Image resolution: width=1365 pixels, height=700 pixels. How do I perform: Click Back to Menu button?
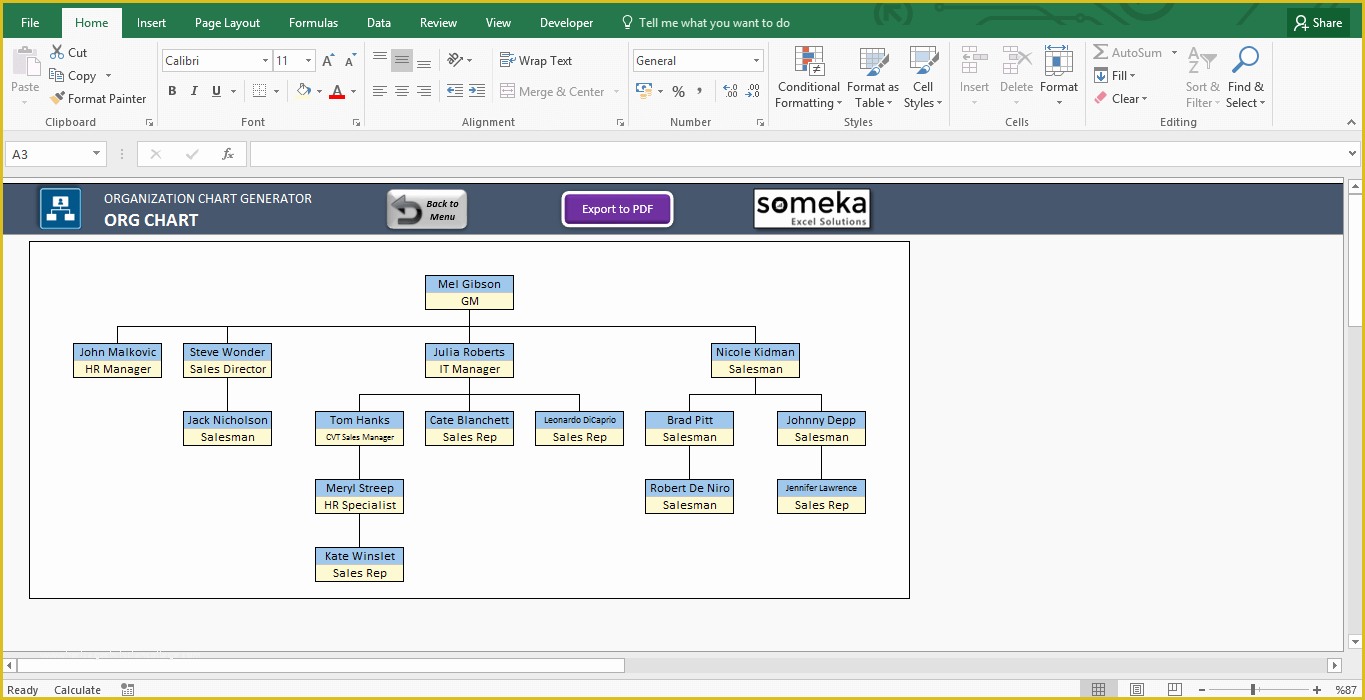tap(427, 210)
